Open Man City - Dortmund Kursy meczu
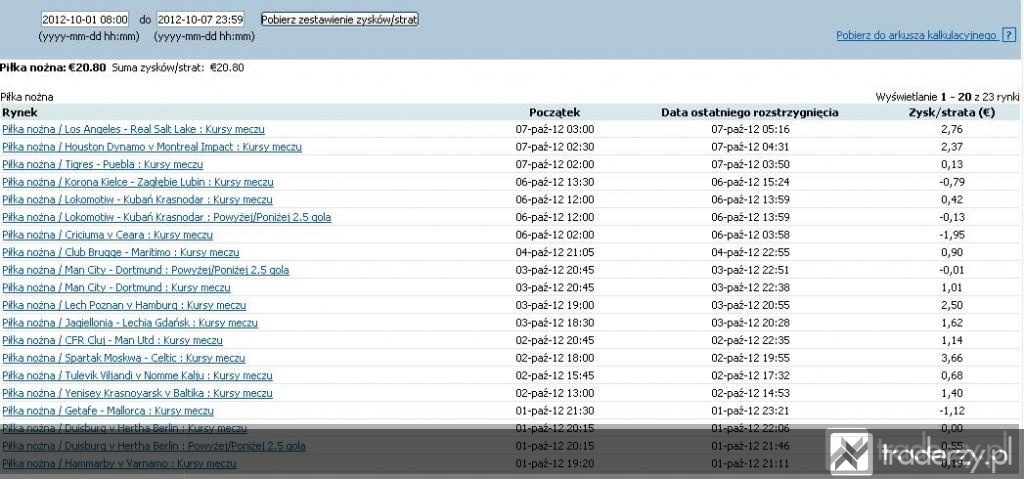This screenshot has height=479, width=1024. (116, 288)
